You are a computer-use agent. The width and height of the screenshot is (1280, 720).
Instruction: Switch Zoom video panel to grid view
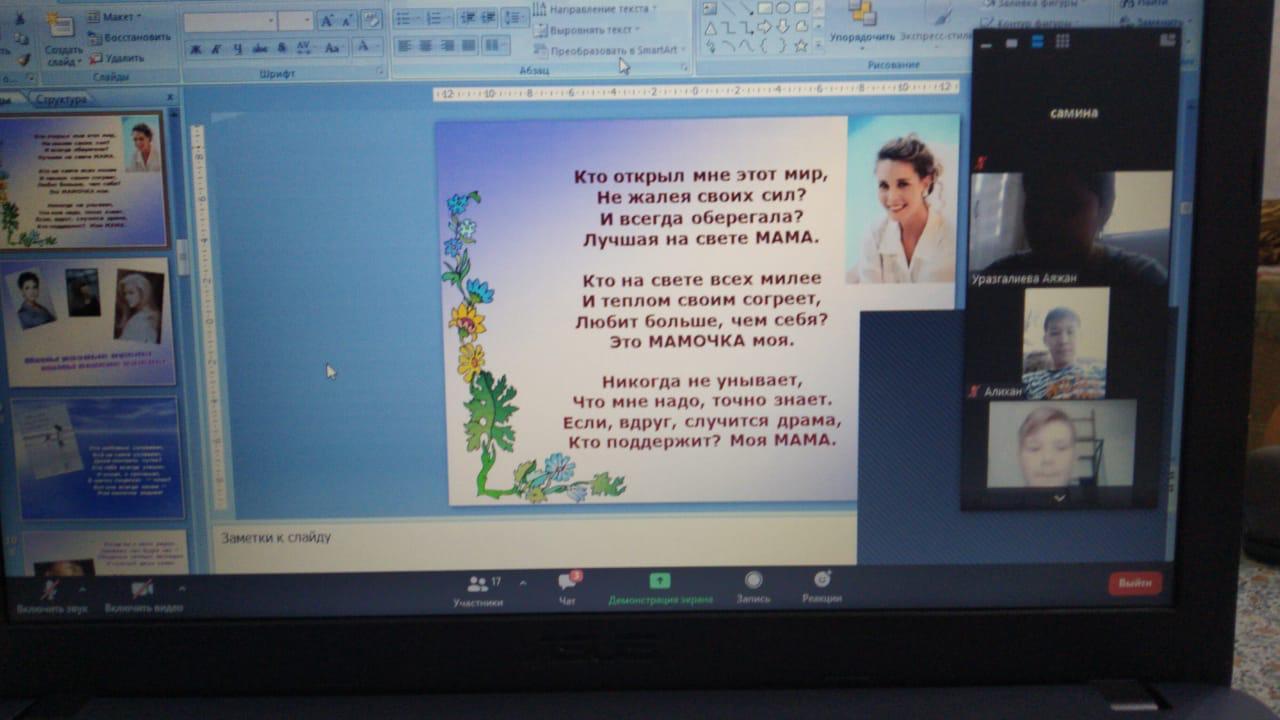pyautogui.click(x=1062, y=41)
